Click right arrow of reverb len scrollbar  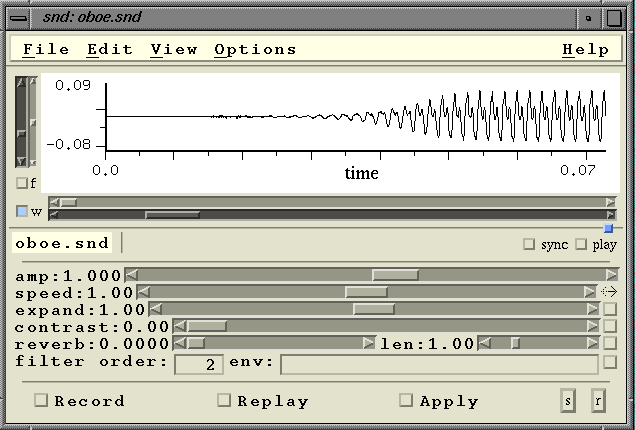point(594,343)
